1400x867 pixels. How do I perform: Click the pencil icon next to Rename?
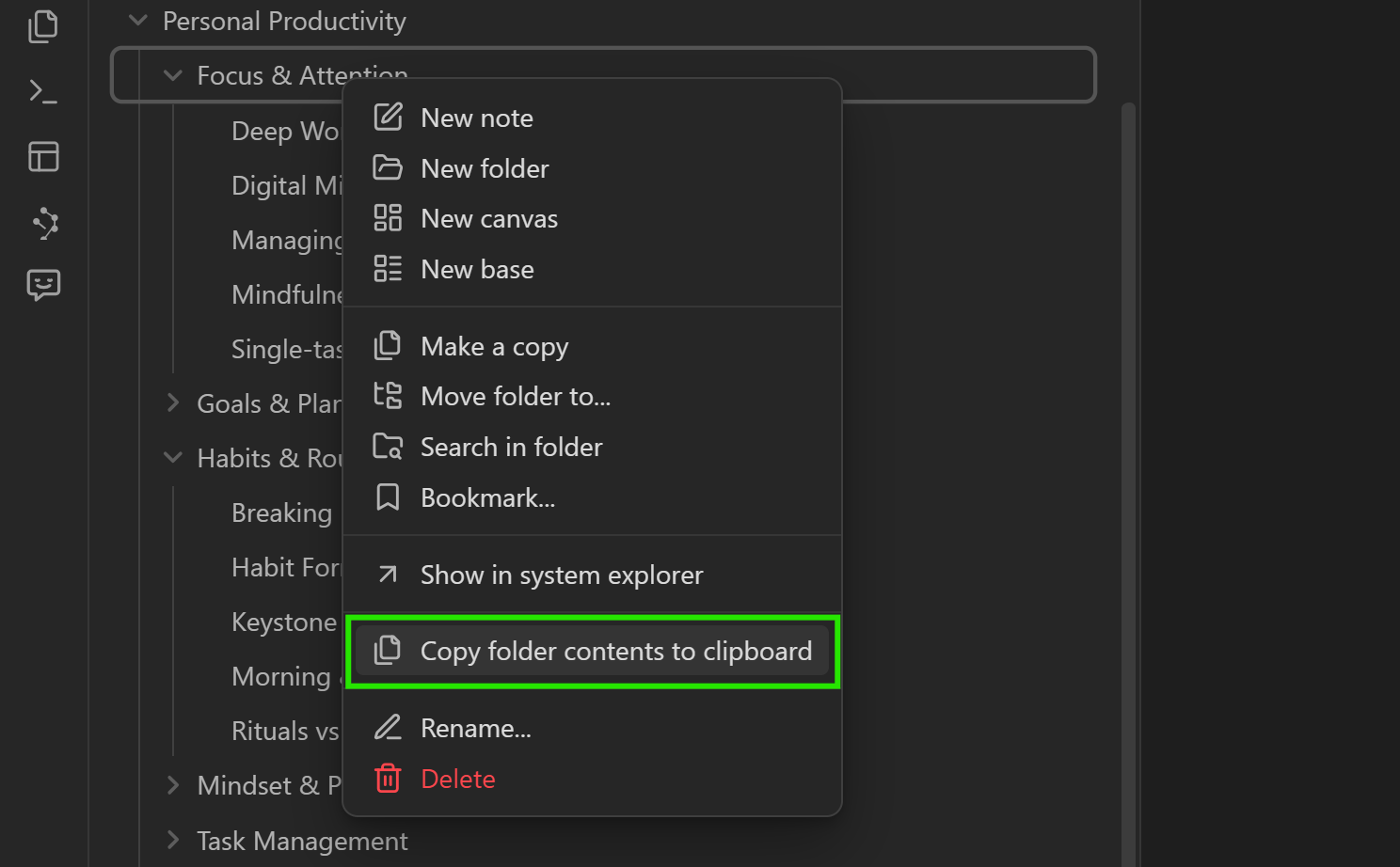click(388, 727)
